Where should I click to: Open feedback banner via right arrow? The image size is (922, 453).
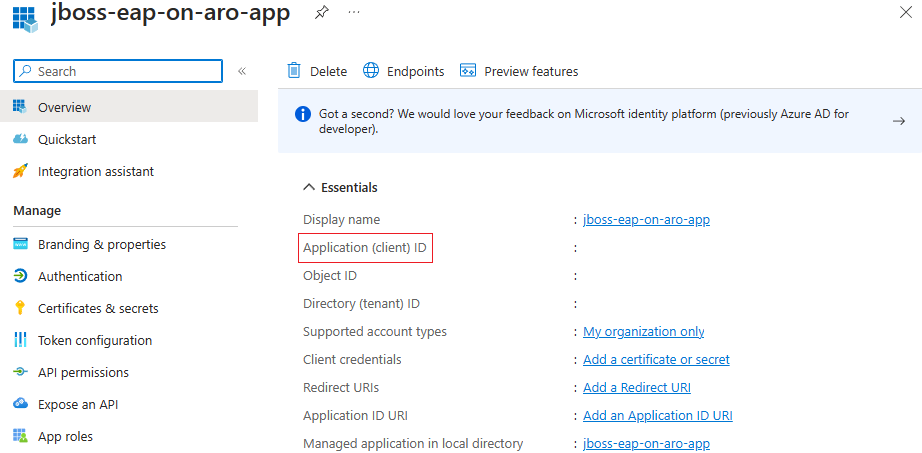[x=898, y=121]
